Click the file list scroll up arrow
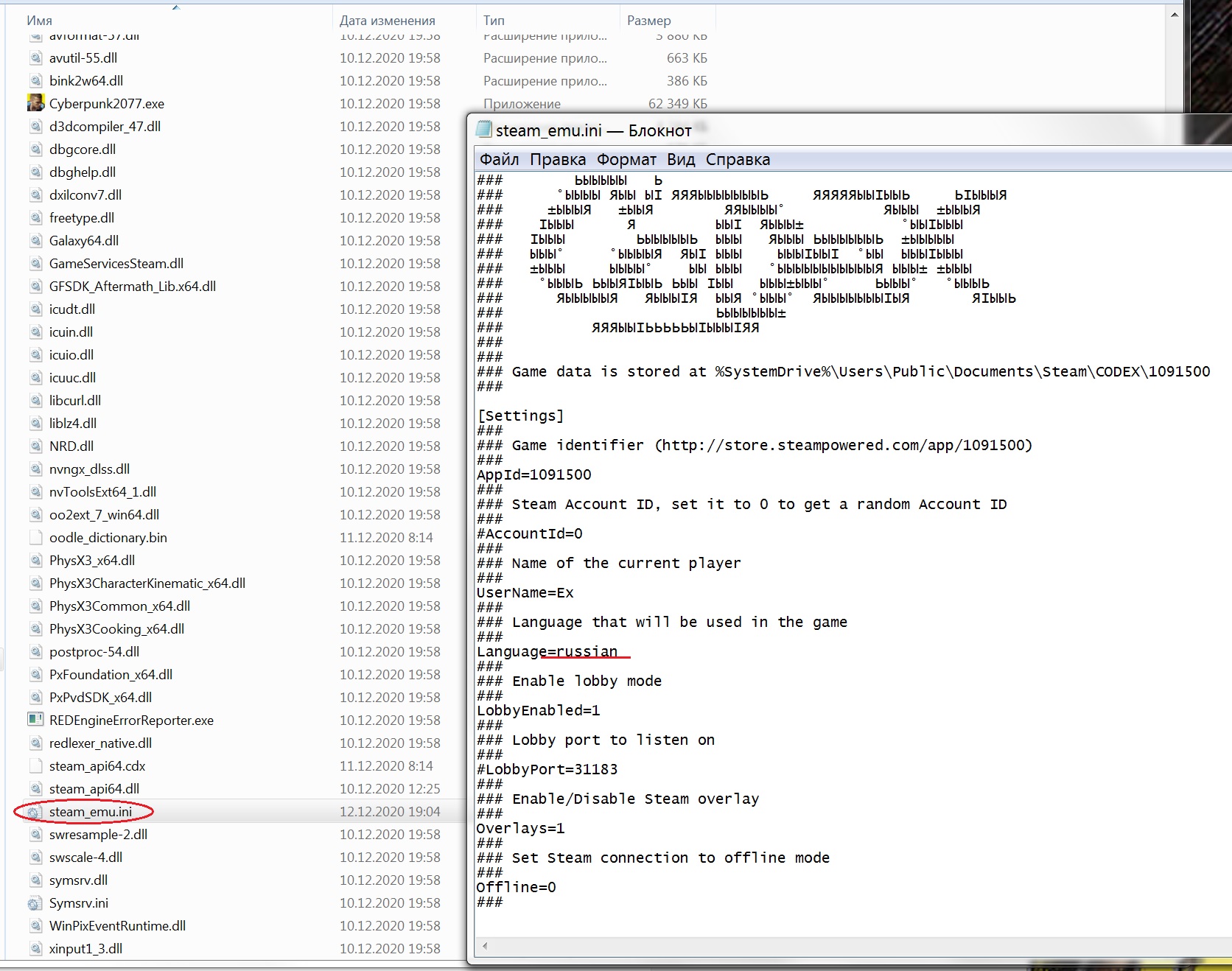This screenshot has height=971, width=1232. 1175,14
